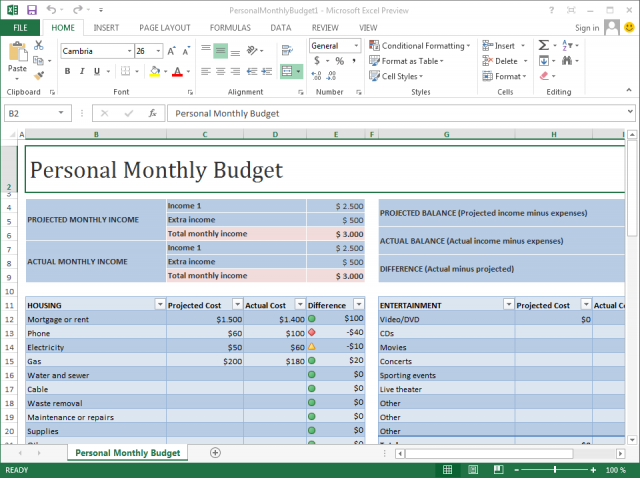Open the General number format dropdown
640x479 pixels.
358,46
